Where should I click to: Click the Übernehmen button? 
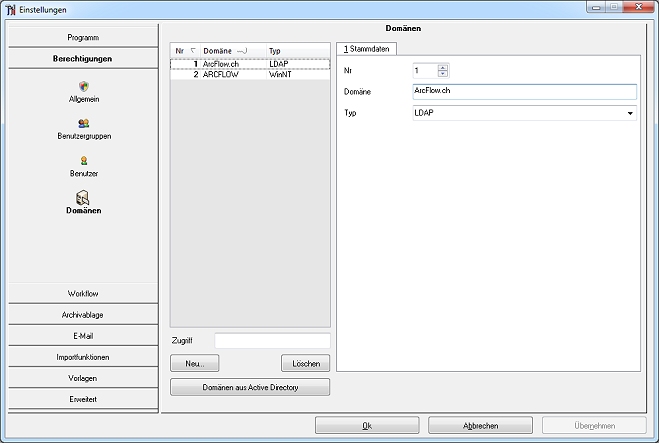[x=594, y=425]
